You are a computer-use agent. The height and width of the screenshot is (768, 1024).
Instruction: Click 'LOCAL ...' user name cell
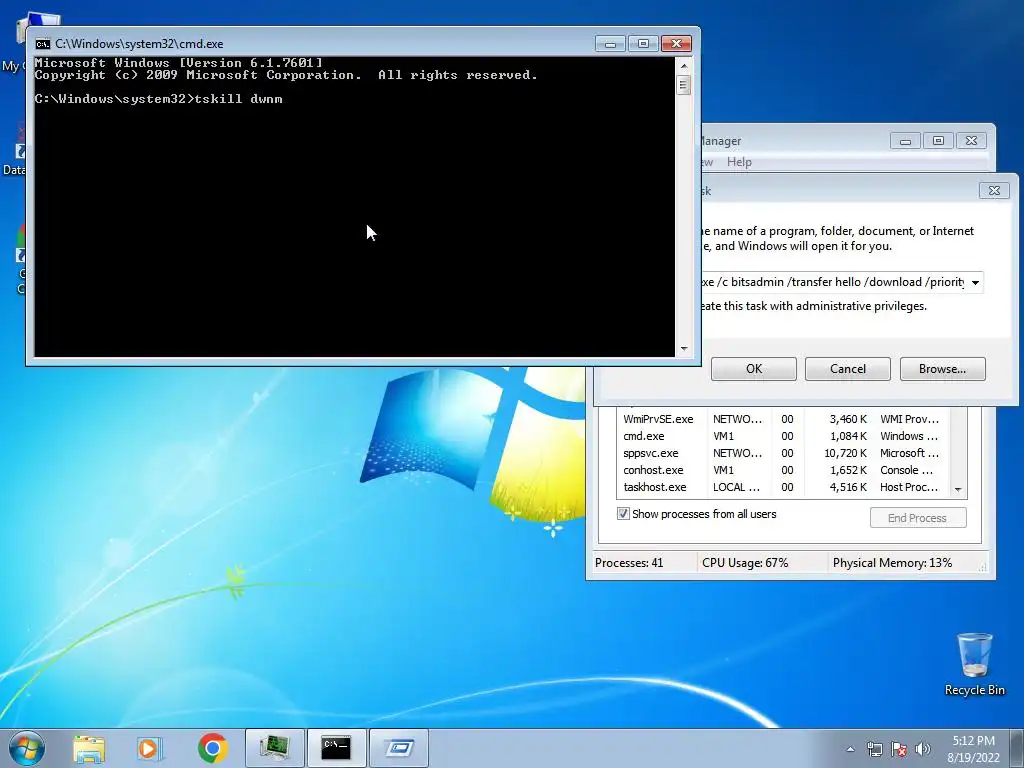736,487
